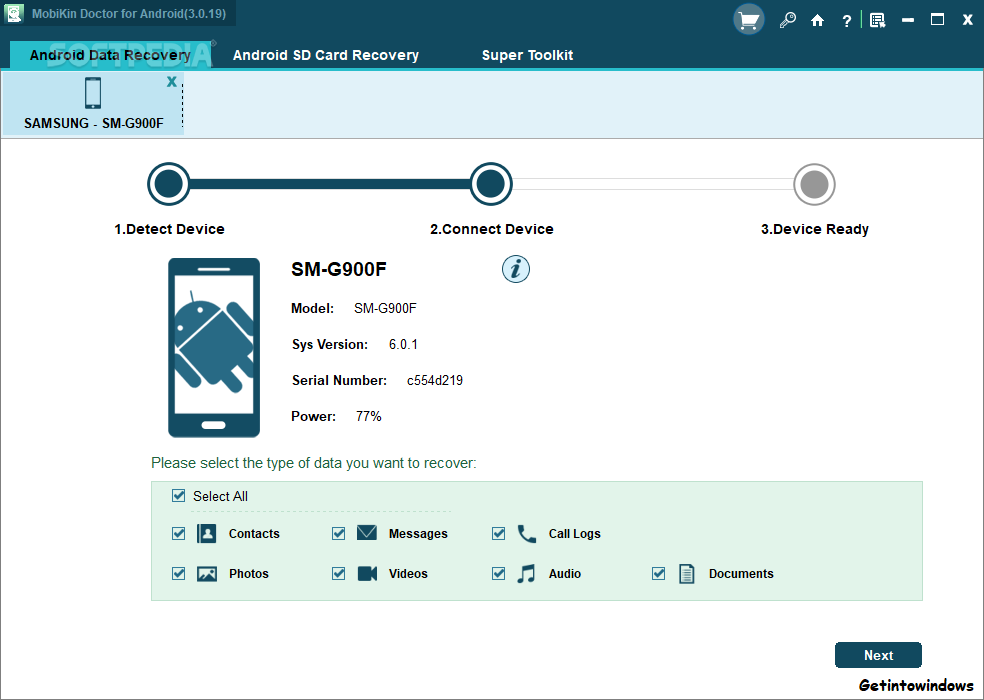This screenshot has width=984, height=700.
Task: Click the Model value SM-G900F
Action: click(385, 309)
